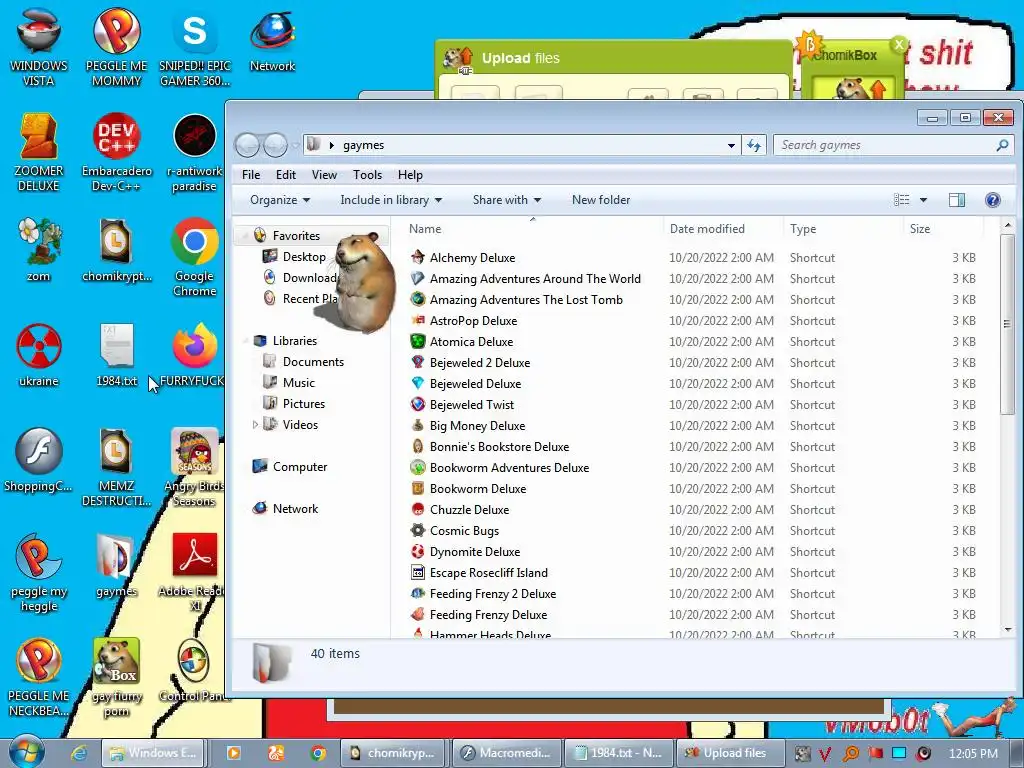Click the Explorer help question mark icon
This screenshot has height=768, width=1024.
(x=992, y=200)
